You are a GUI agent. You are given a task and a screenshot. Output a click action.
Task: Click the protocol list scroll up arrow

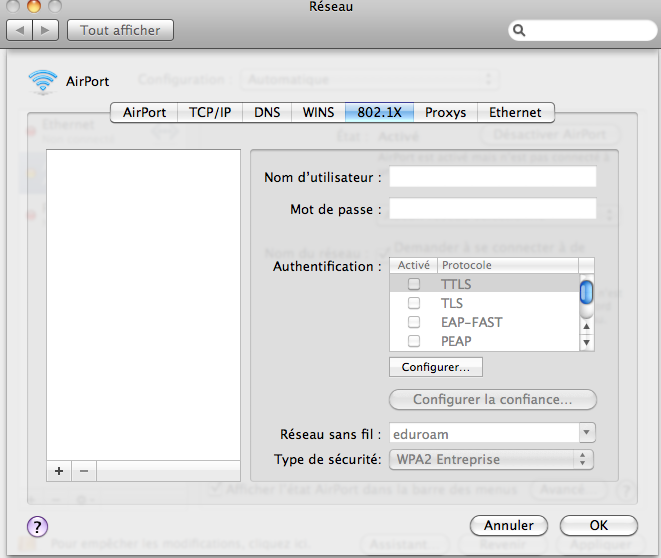(586, 326)
